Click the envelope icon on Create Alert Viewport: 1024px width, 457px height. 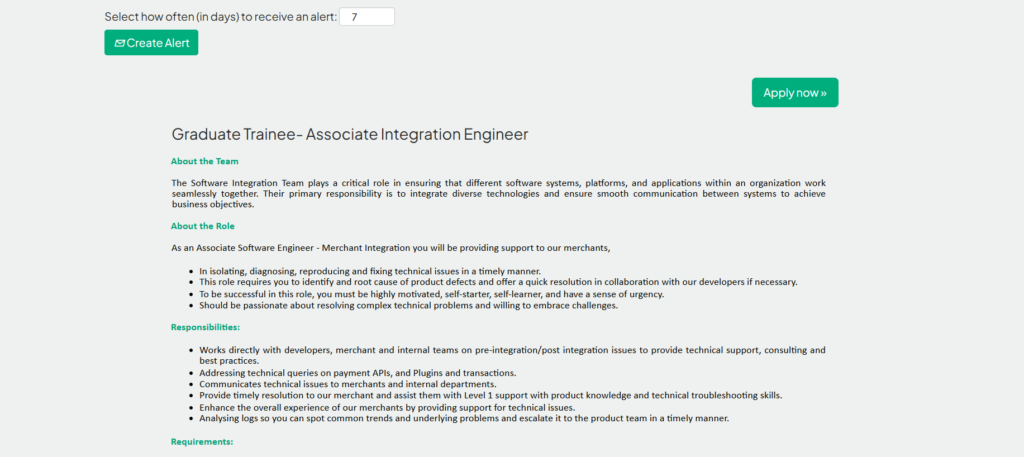[x=119, y=43]
